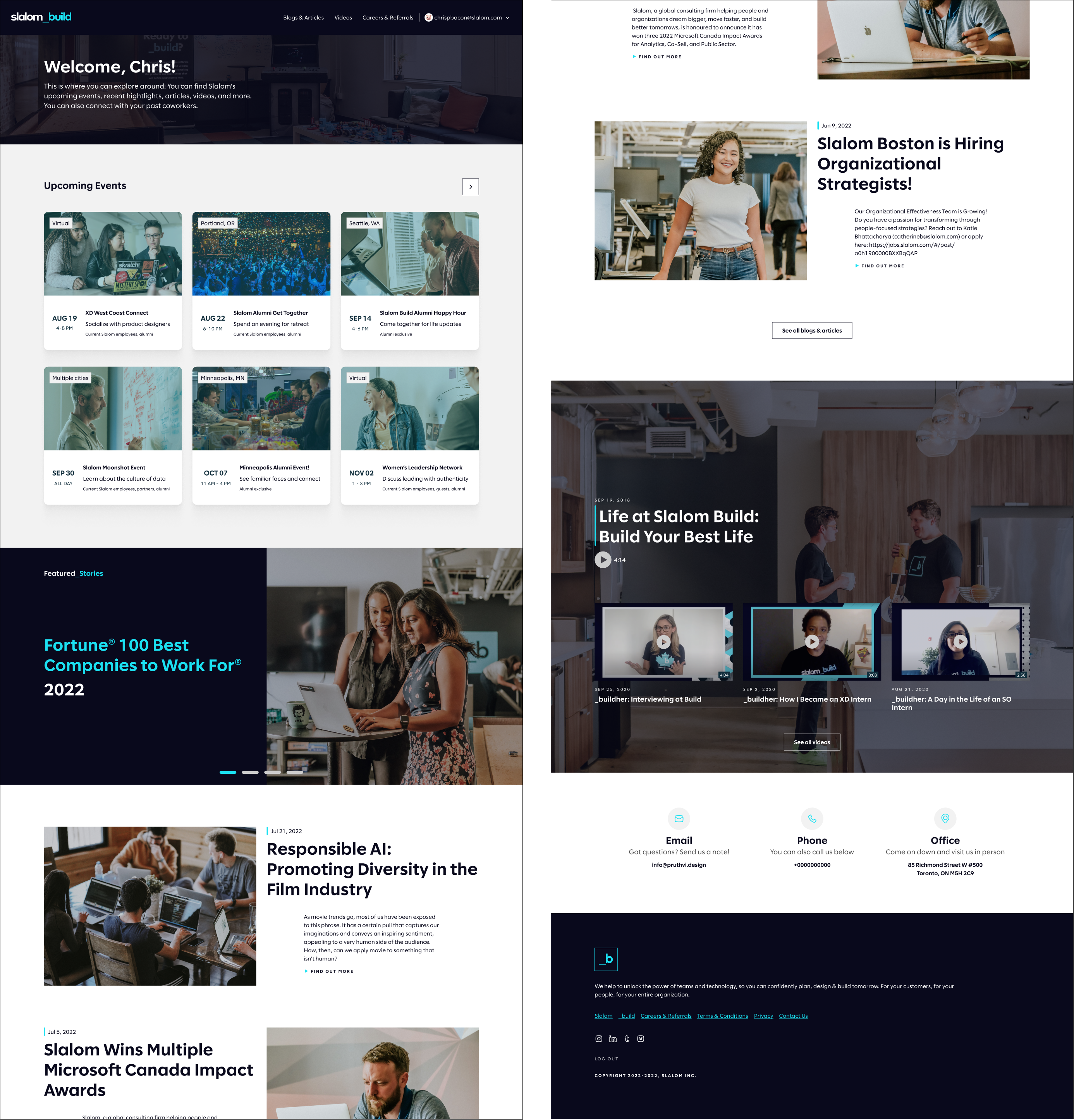The width and height of the screenshot is (1074, 1120).
Task: Open Responsible AI article headline
Action: 372,869
